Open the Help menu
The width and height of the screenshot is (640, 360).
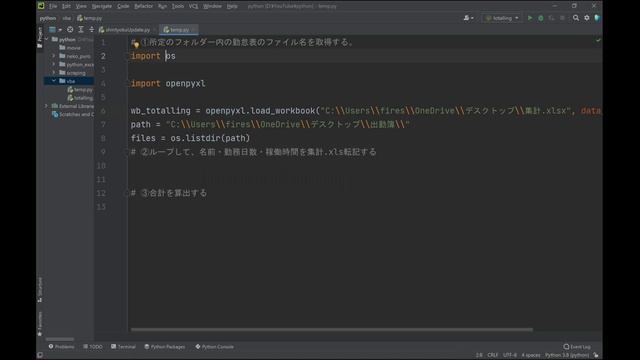coord(232,6)
